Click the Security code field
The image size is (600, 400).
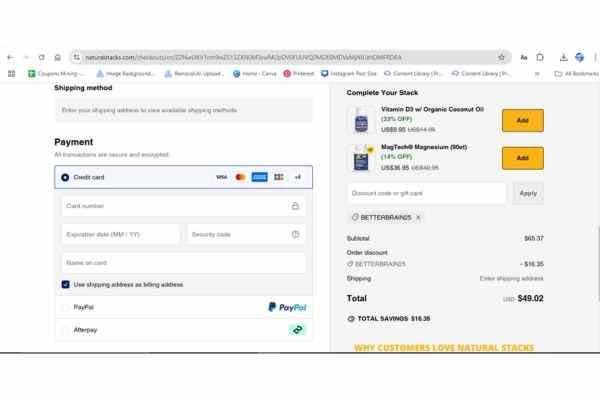pos(246,234)
